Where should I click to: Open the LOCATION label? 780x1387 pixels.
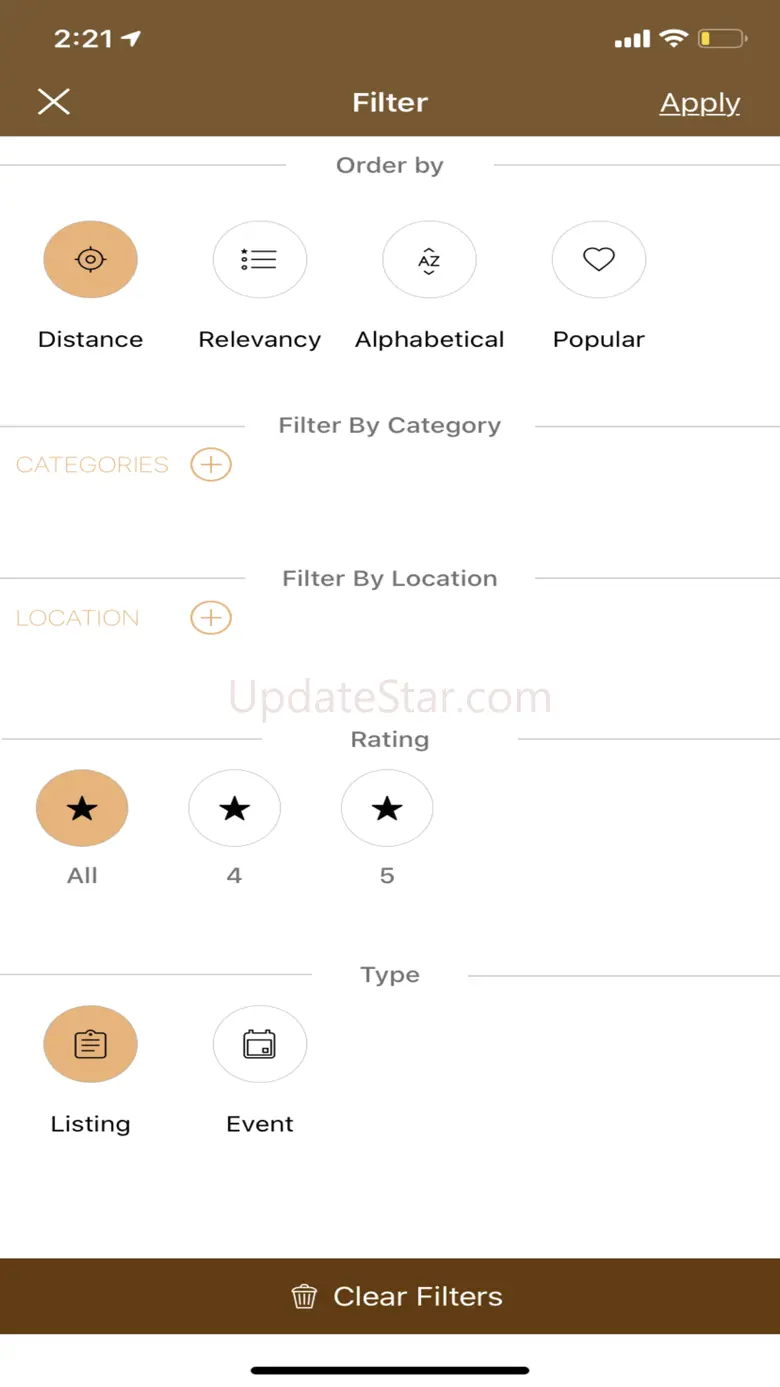click(x=78, y=618)
